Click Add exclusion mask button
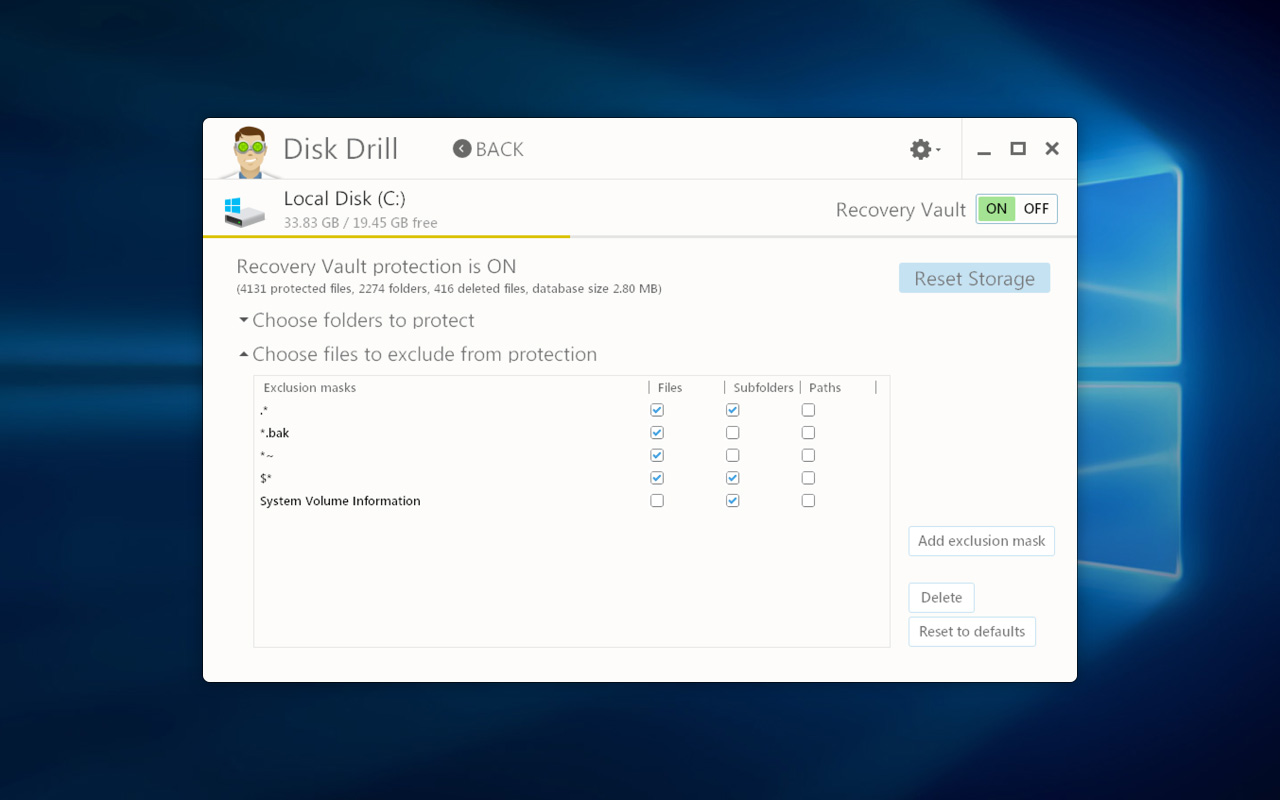The image size is (1280, 800). (x=981, y=541)
